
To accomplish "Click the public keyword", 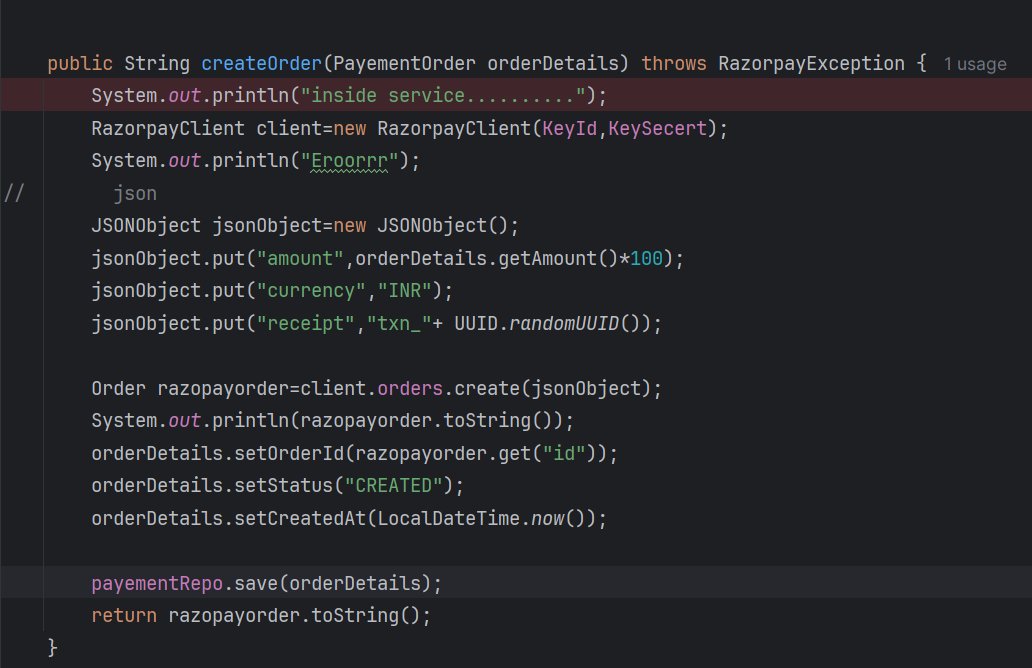I will 80,63.
